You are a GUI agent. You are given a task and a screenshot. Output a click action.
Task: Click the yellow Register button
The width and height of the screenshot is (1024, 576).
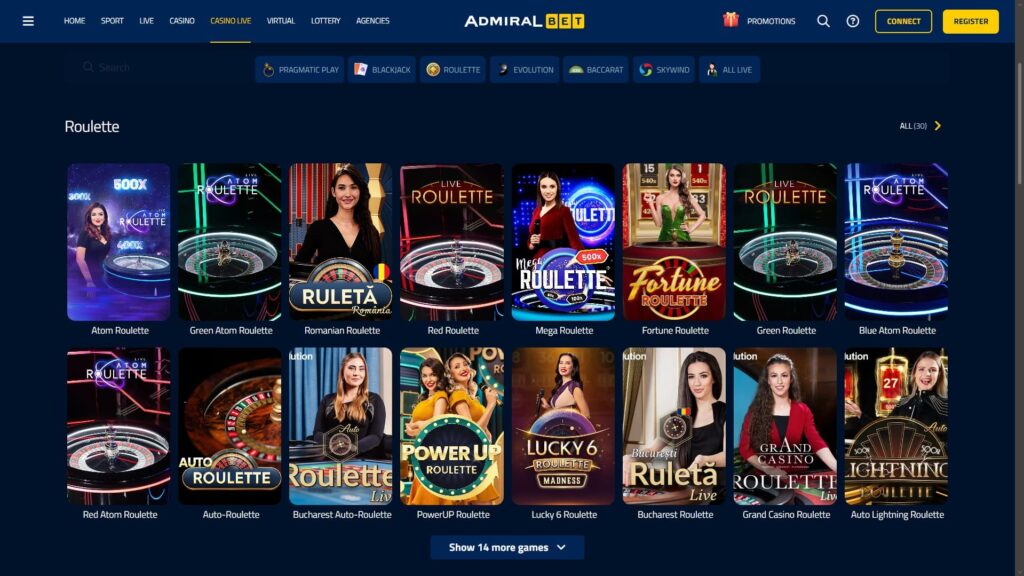point(970,21)
